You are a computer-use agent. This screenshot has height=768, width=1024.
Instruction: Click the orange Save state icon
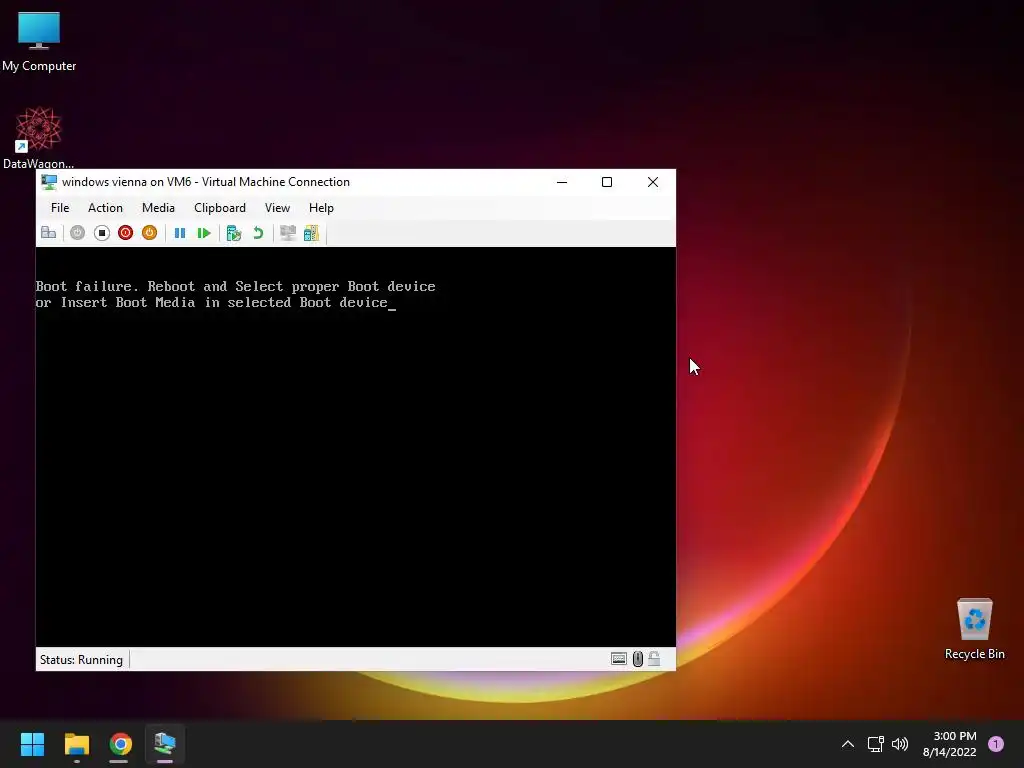pyautogui.click(x=150, y=232)
